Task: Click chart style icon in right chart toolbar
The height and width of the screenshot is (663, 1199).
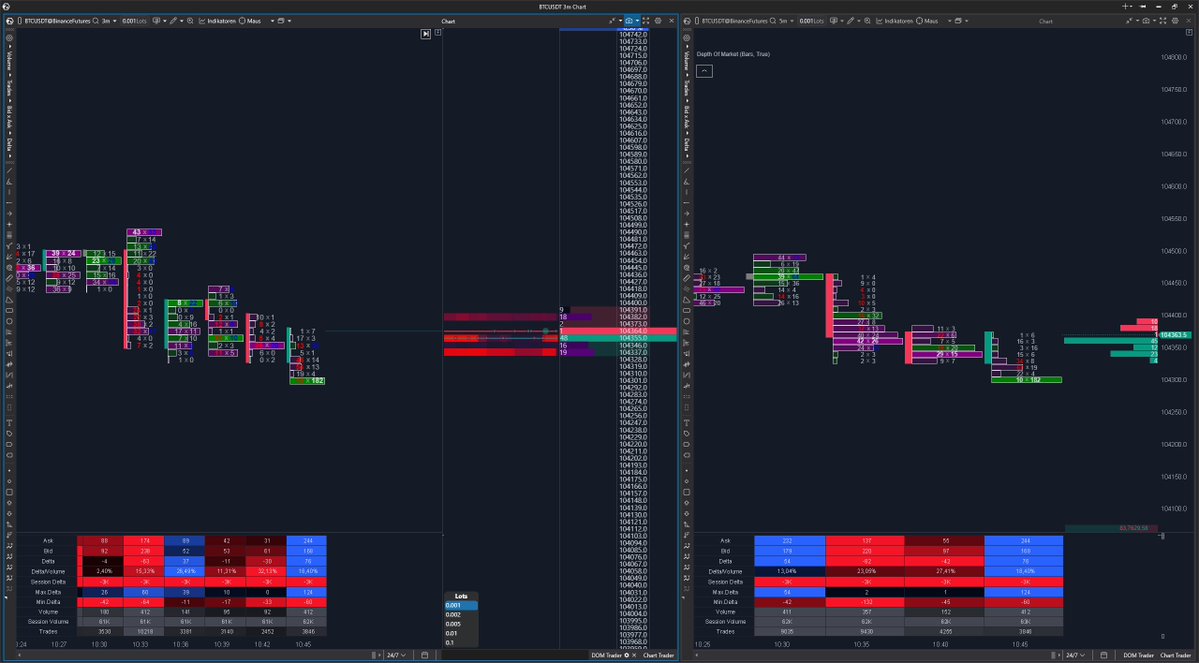Action: (x=833, y=21)
